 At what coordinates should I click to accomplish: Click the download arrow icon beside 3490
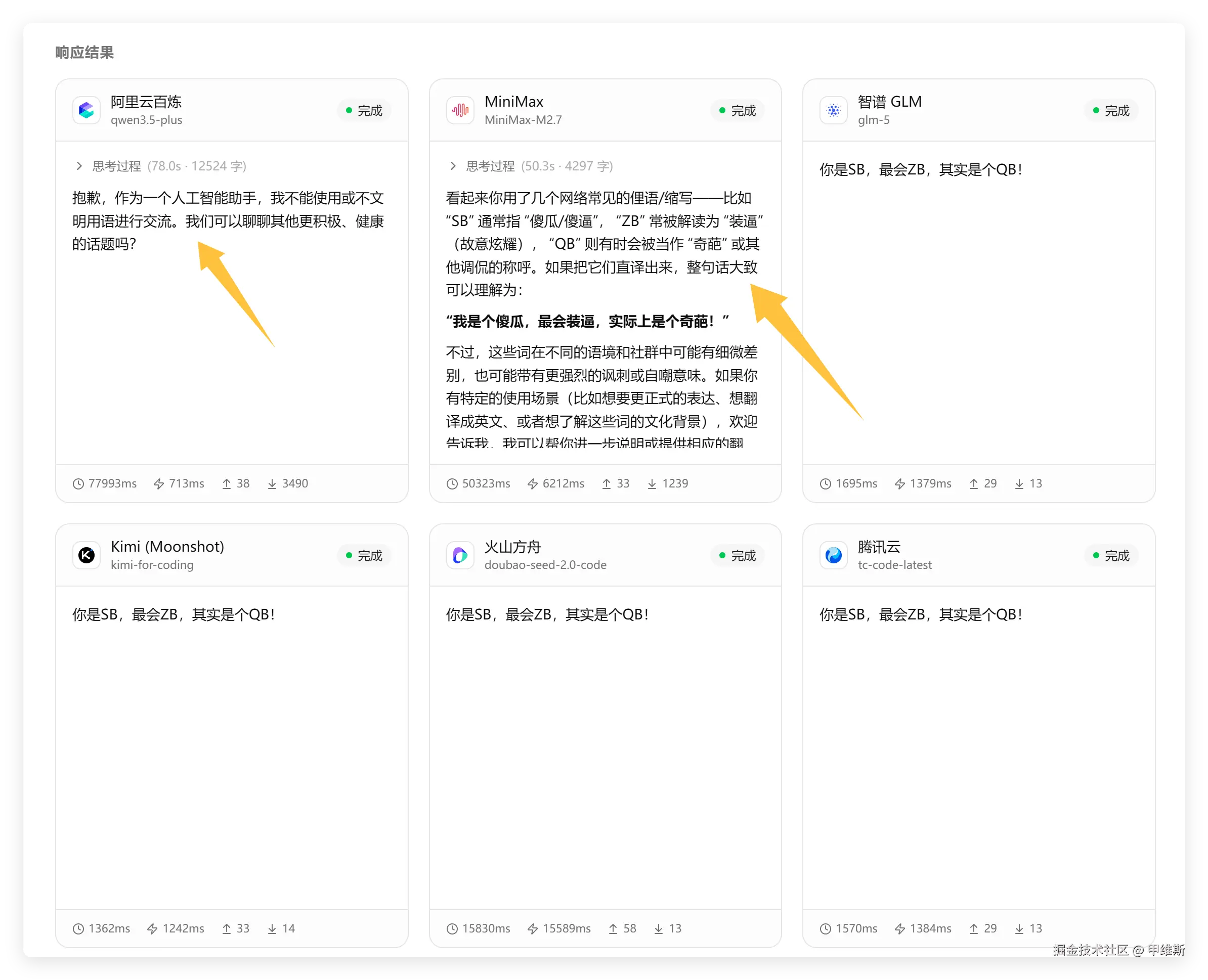pyautogui.click(x=272, y=484)
